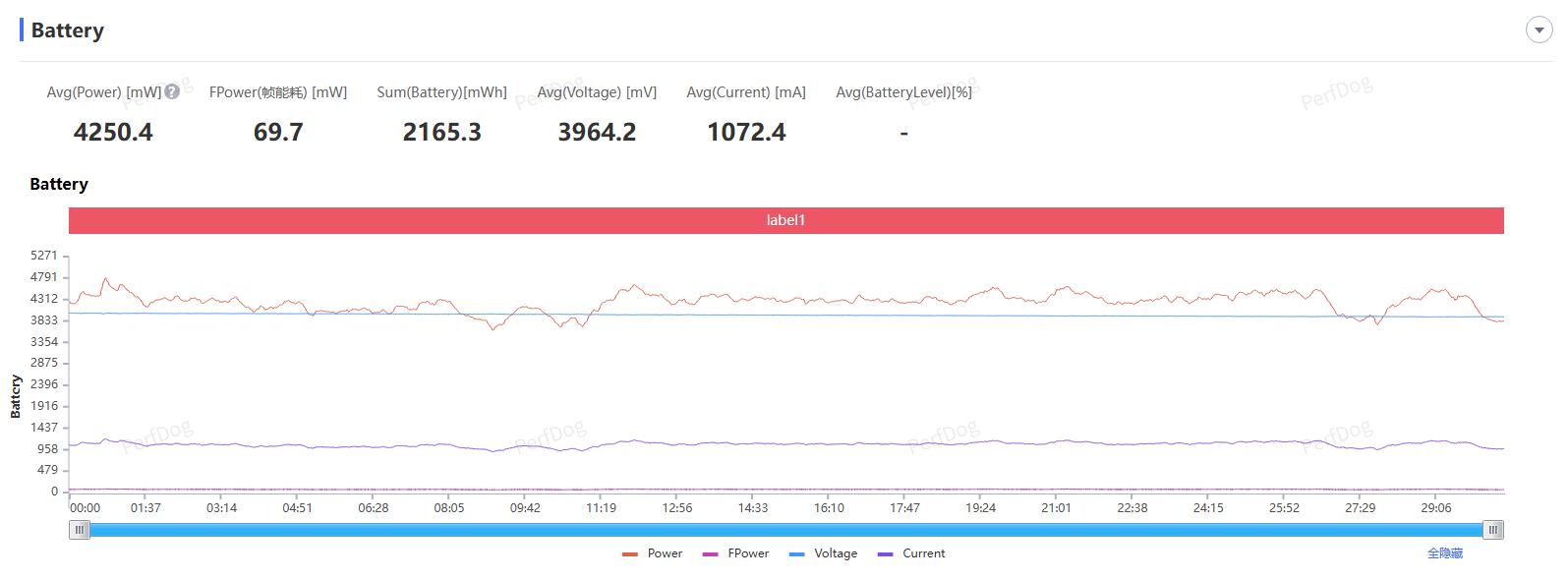Screen dimensions: 1568x580
Task: Toggle the Power series in the legend
Action: click(x=653, y=553)
